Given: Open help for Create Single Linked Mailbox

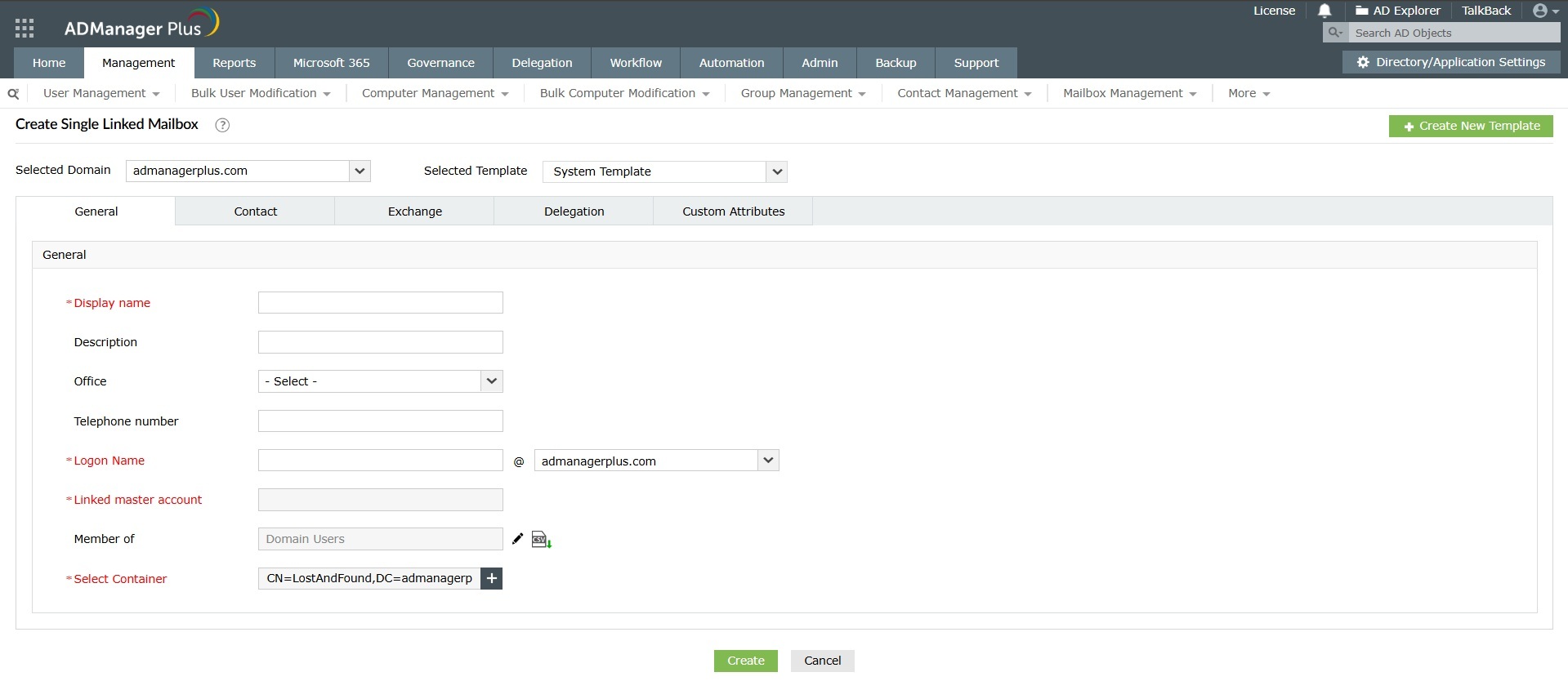Looking at the screenshot, I should (222, 125).
